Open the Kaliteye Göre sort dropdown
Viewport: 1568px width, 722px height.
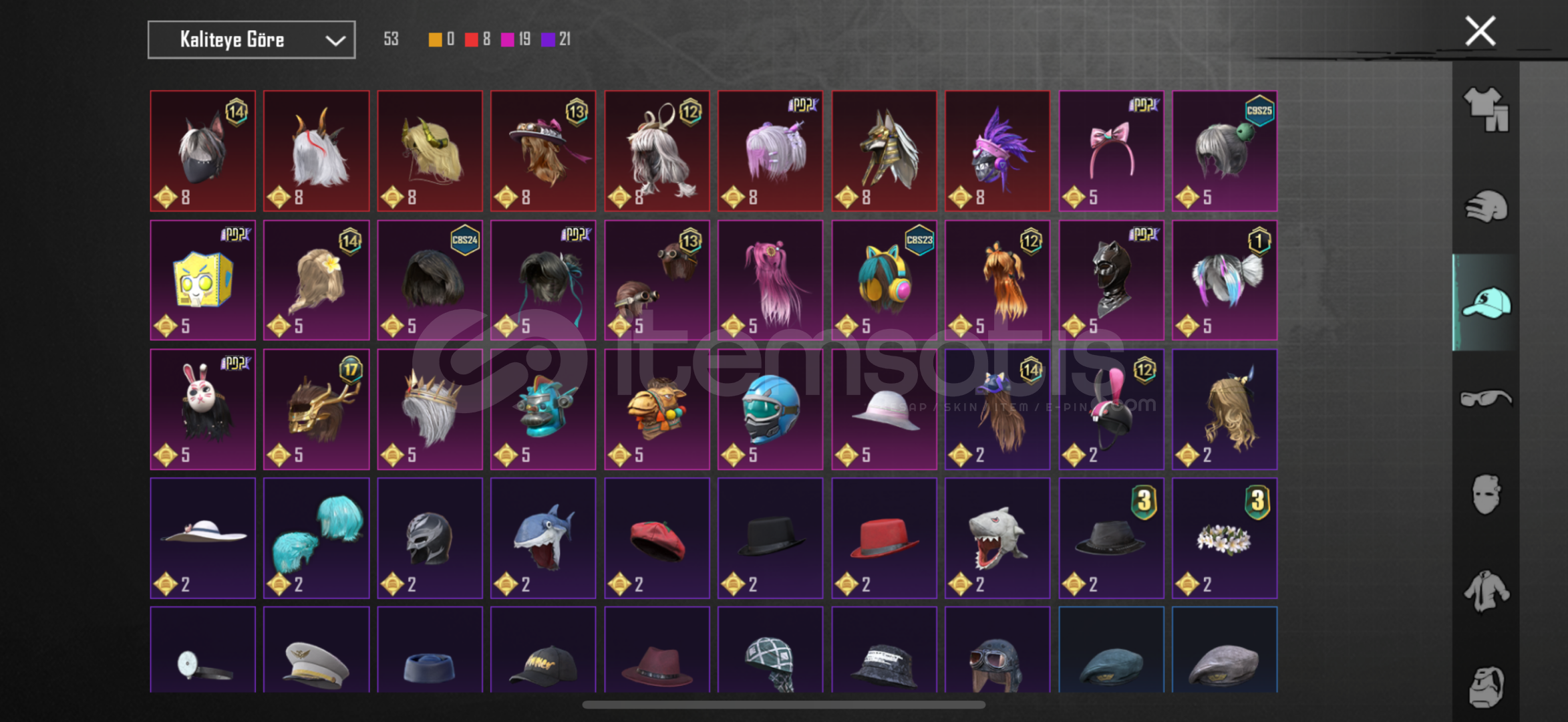tap(251, 40)
